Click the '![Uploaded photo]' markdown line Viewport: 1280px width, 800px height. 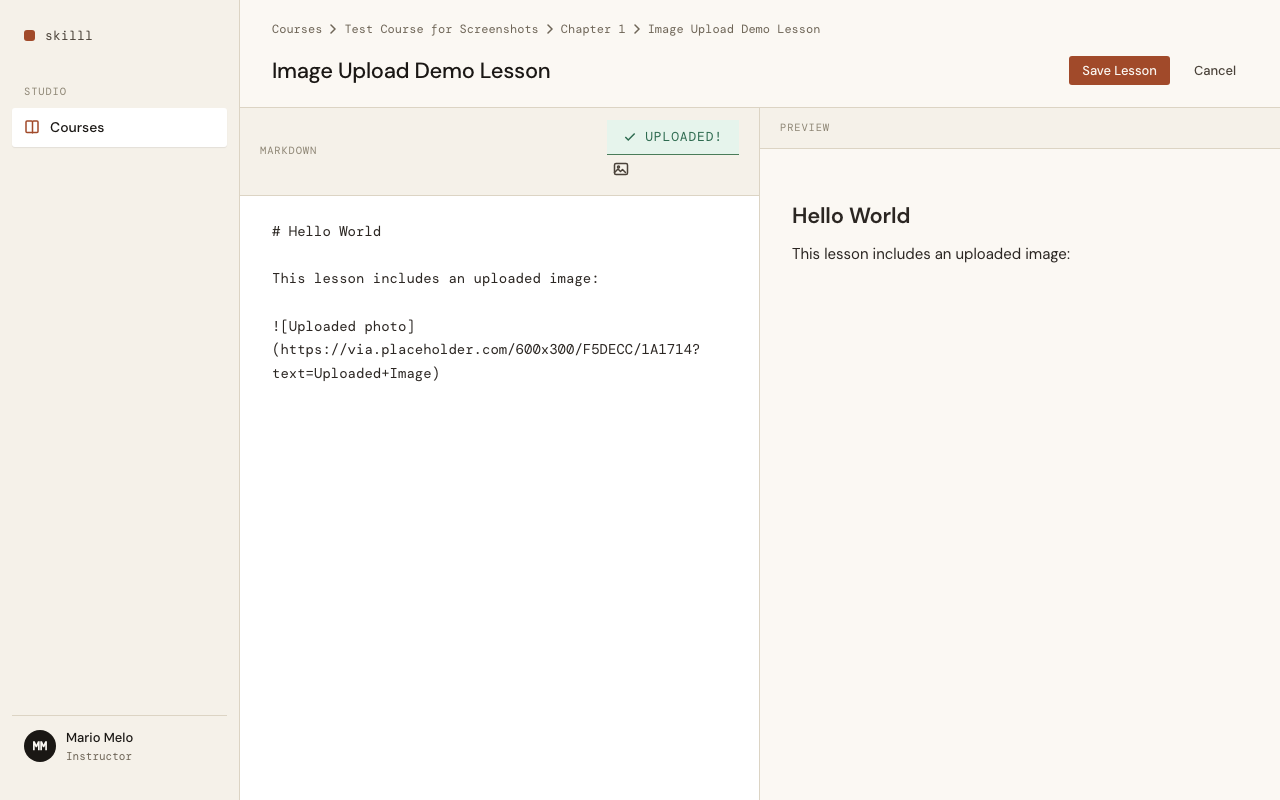tap(343, 326)
